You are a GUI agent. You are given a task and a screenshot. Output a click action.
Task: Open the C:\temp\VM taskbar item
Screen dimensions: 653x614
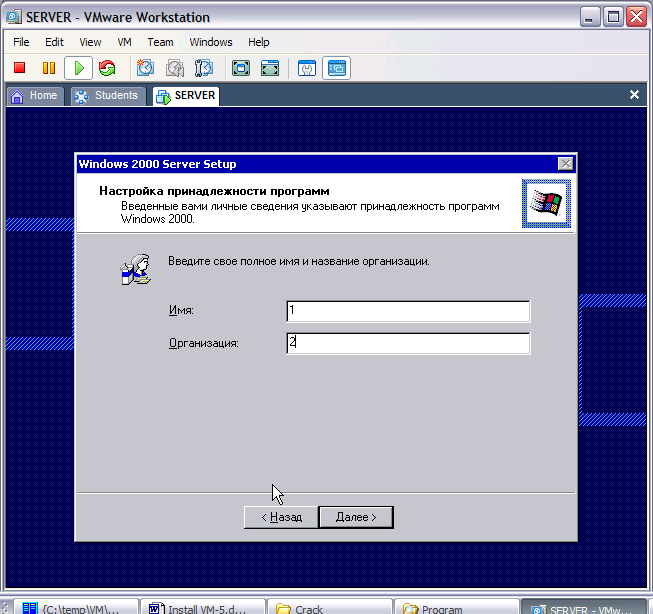click(x=76, y=608)
